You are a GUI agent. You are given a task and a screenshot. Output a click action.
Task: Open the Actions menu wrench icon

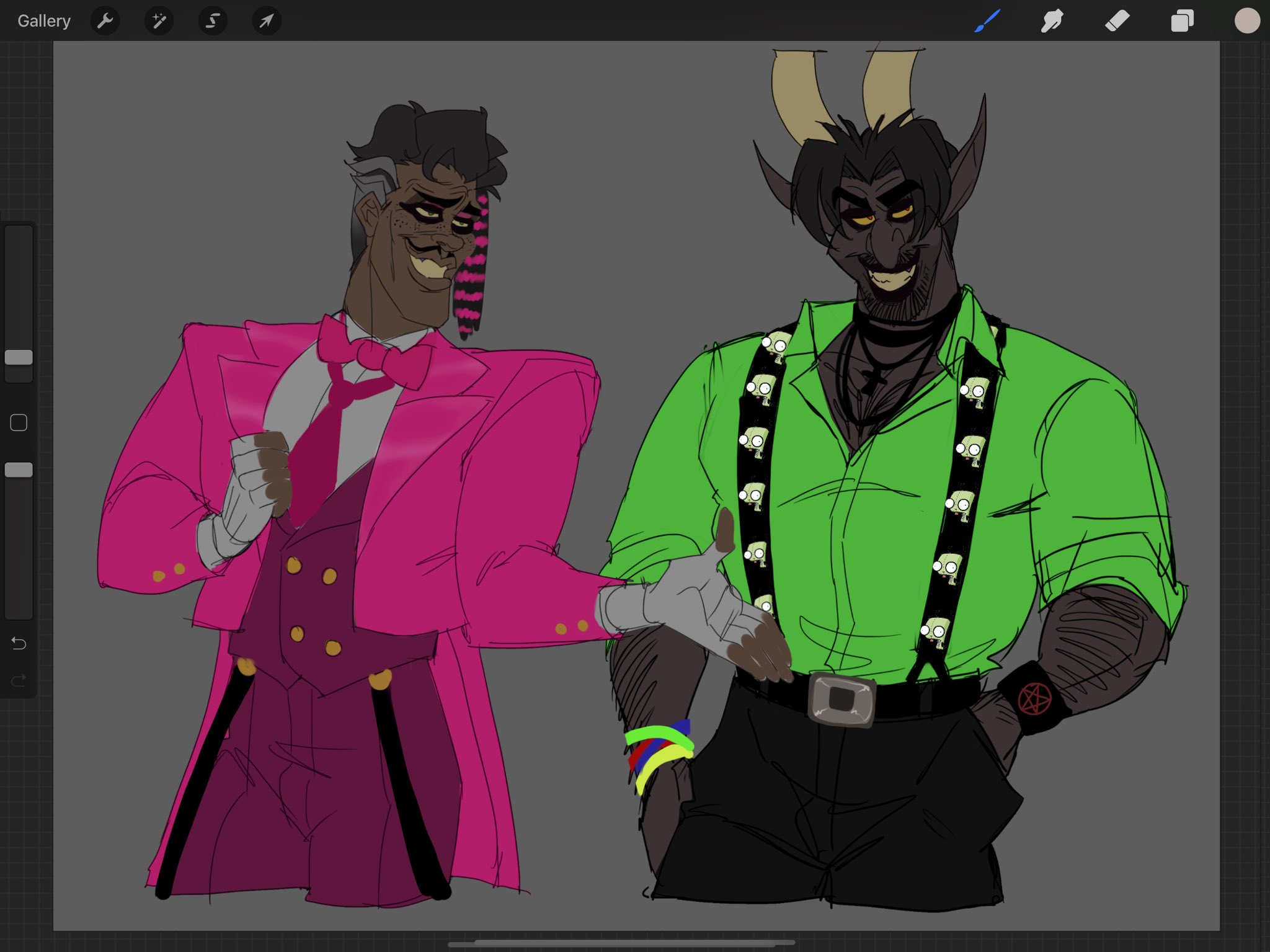coord(105,20)
